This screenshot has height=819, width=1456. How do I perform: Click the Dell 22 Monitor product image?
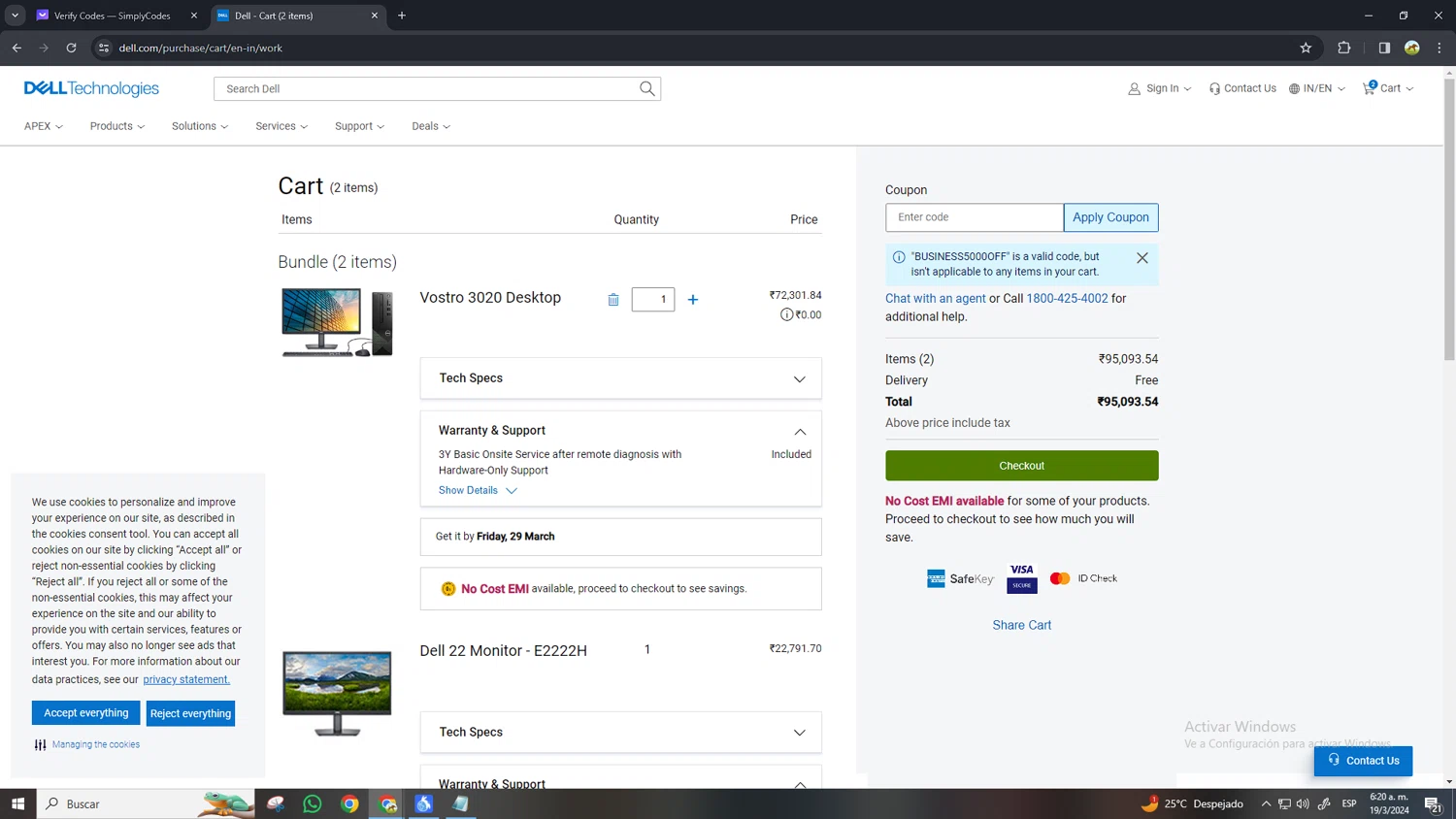pyautogui.click(x=337, y=694)
